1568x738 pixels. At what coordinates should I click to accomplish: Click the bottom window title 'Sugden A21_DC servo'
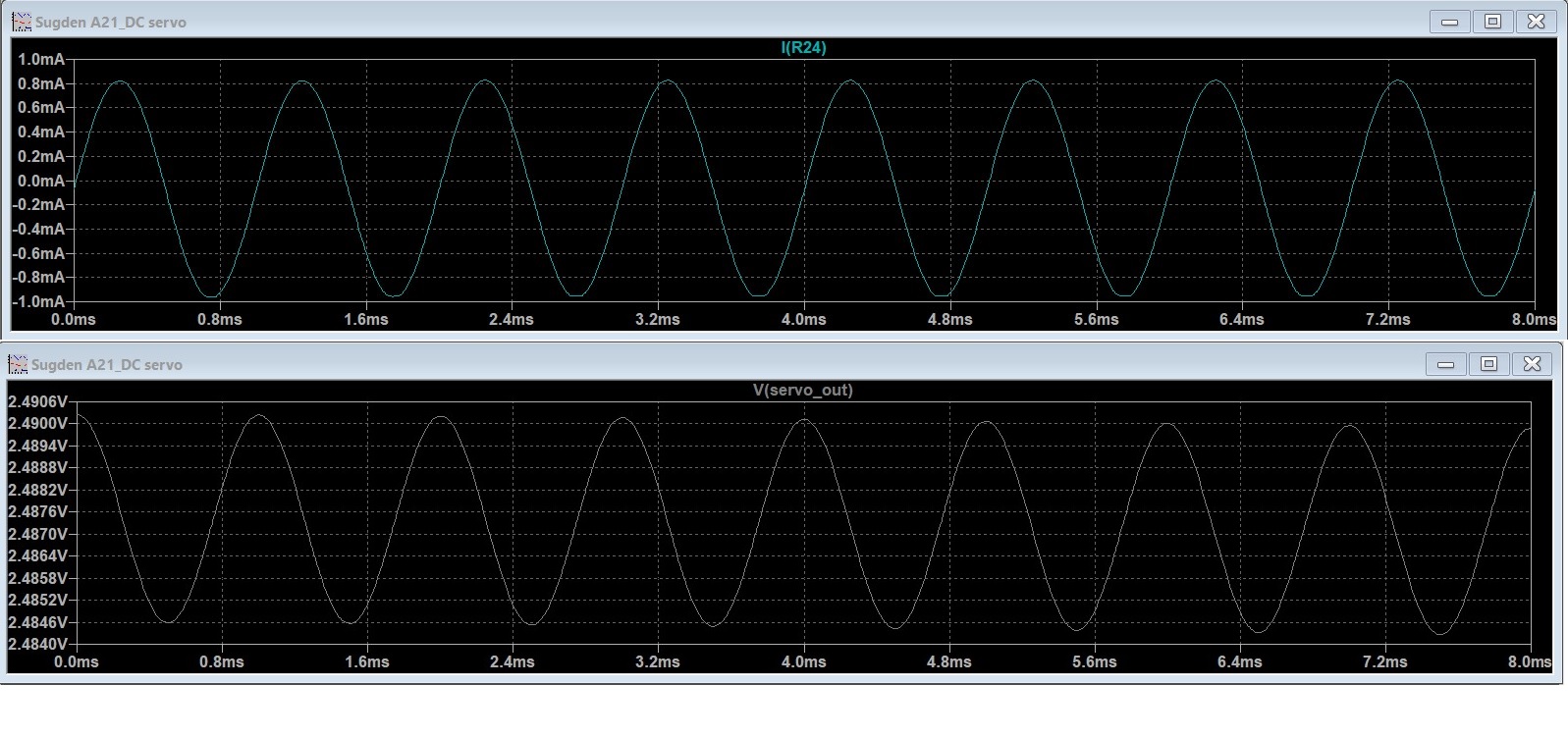(x=107, y=364)
